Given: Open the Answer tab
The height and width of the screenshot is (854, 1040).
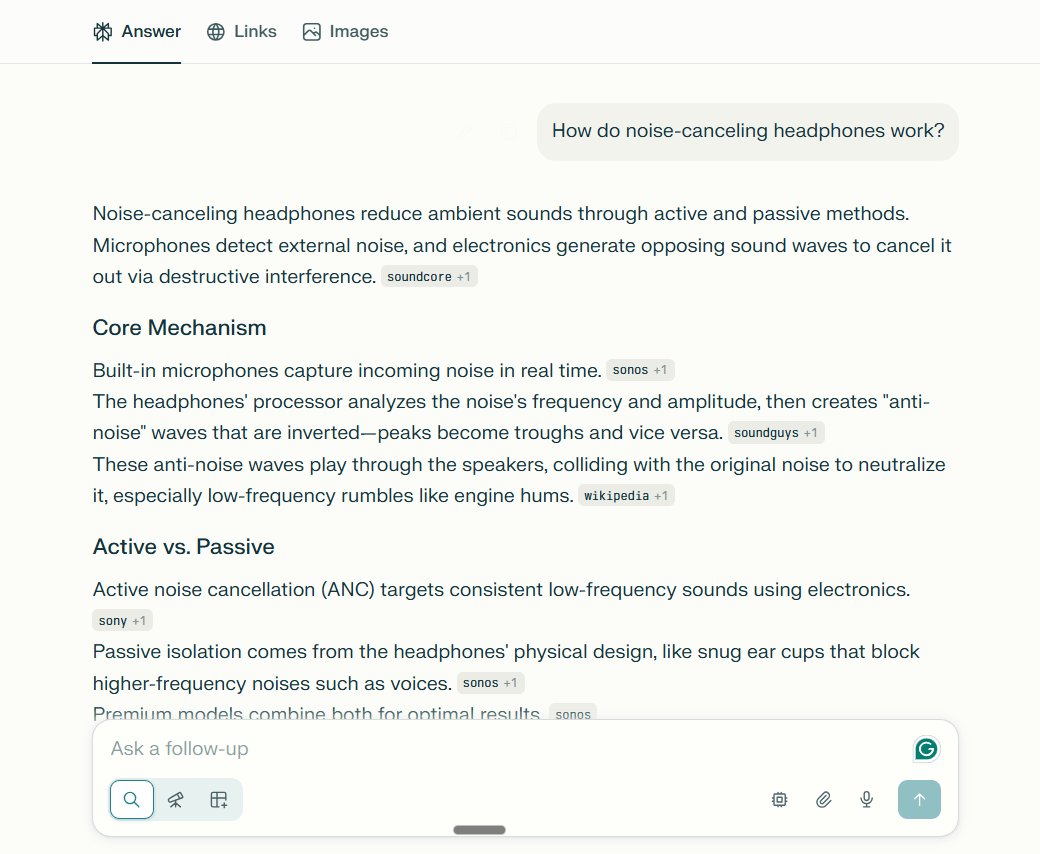Looking at the screenshot, I should [137, 32].
